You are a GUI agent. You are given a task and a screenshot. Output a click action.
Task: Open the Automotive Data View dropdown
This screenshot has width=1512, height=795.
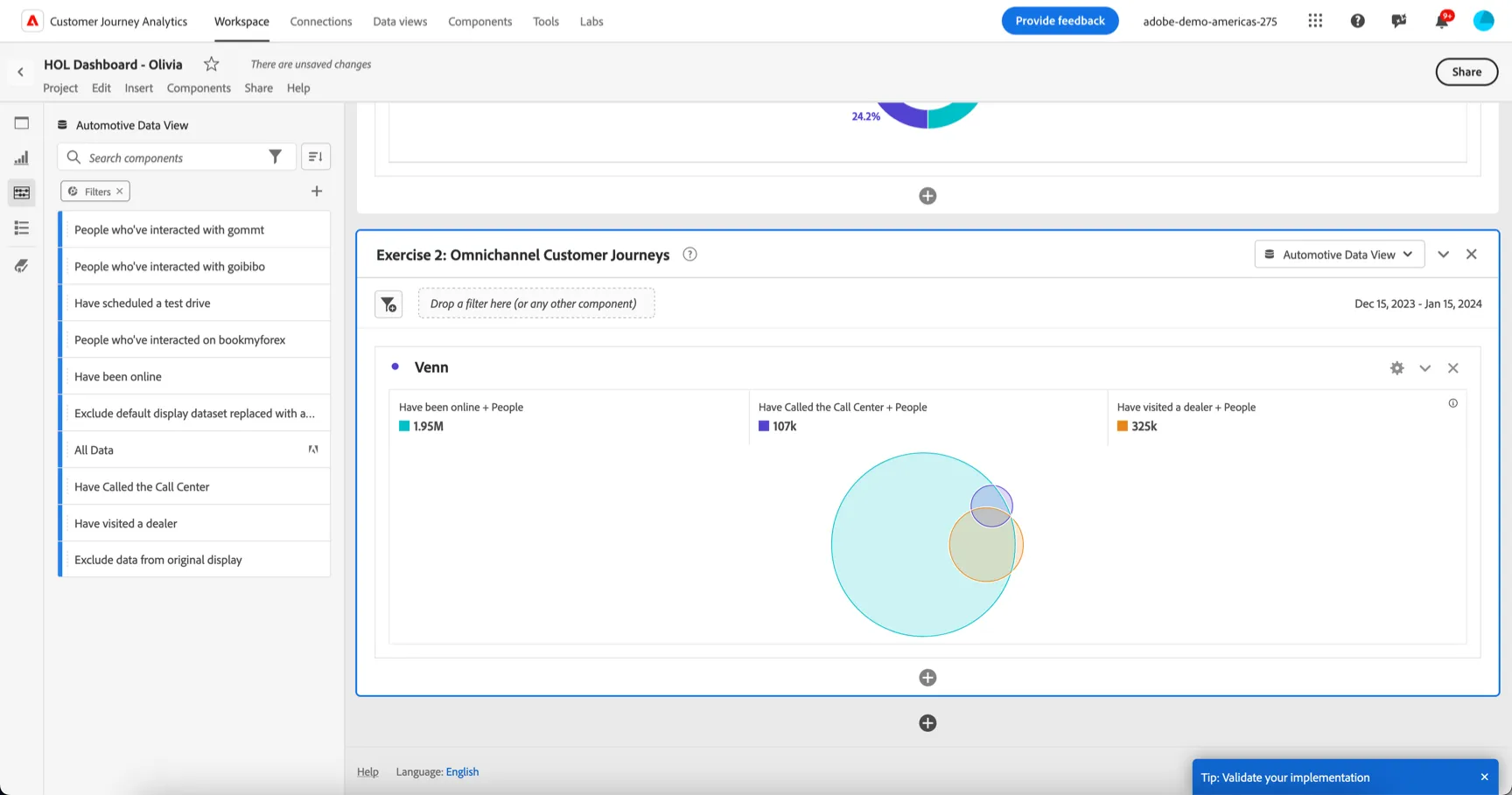1339,255
